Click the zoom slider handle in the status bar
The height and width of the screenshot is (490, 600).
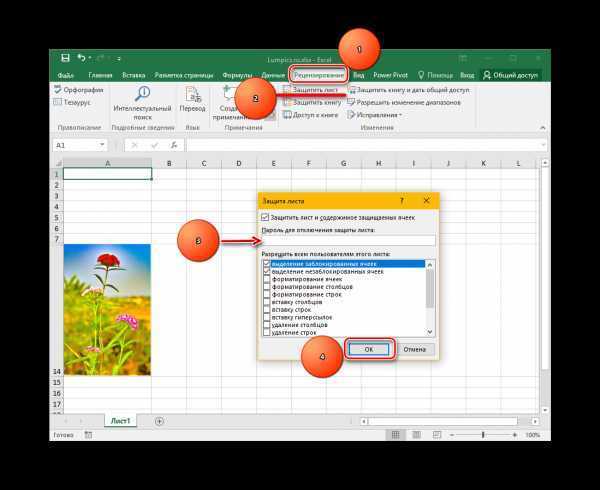[483, 435]
